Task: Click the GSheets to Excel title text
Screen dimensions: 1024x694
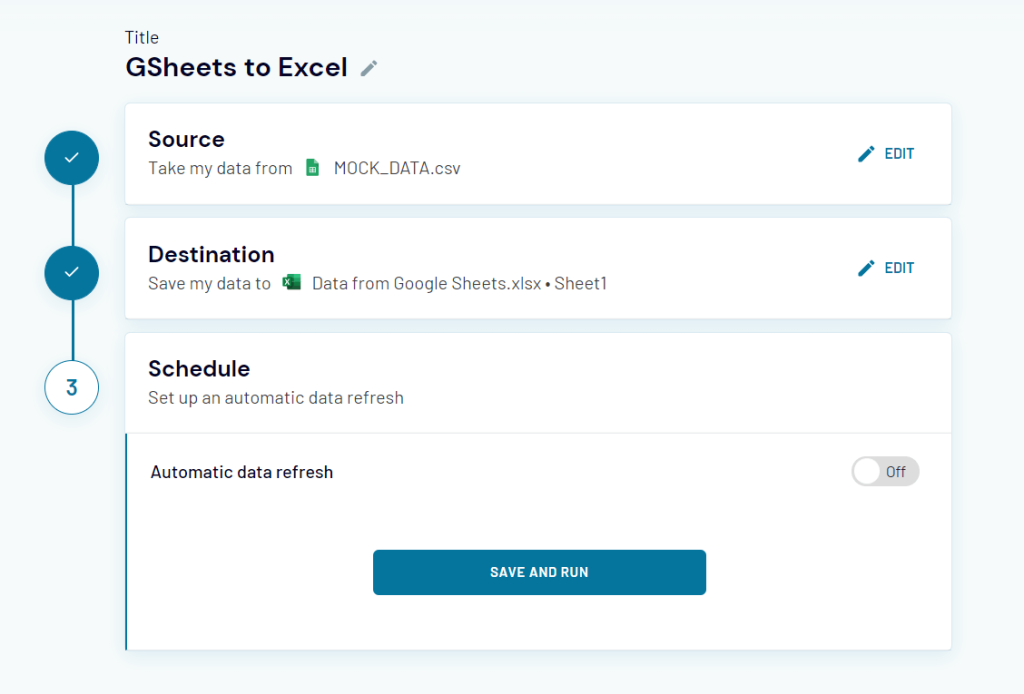Action: click(236, 67)
